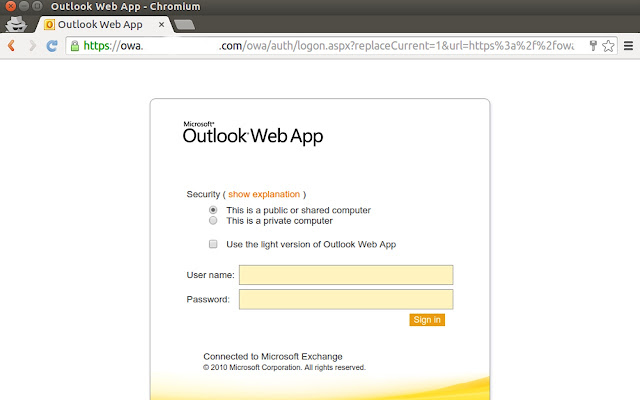Screen dimensions: 640x400
Task: Click the Outlook Web App logo text
Action: [253, 133]
